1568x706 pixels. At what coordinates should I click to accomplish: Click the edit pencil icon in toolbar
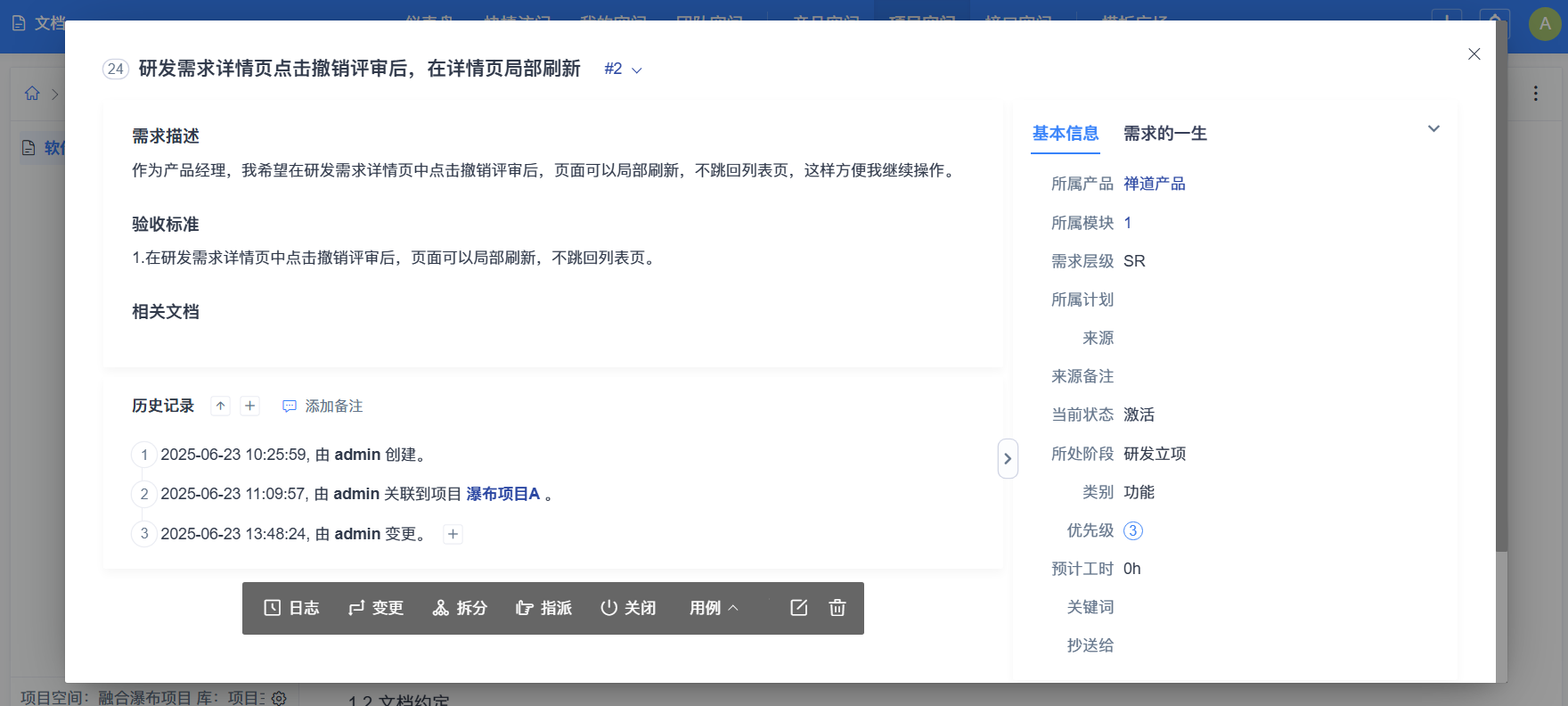click(798, 608)
